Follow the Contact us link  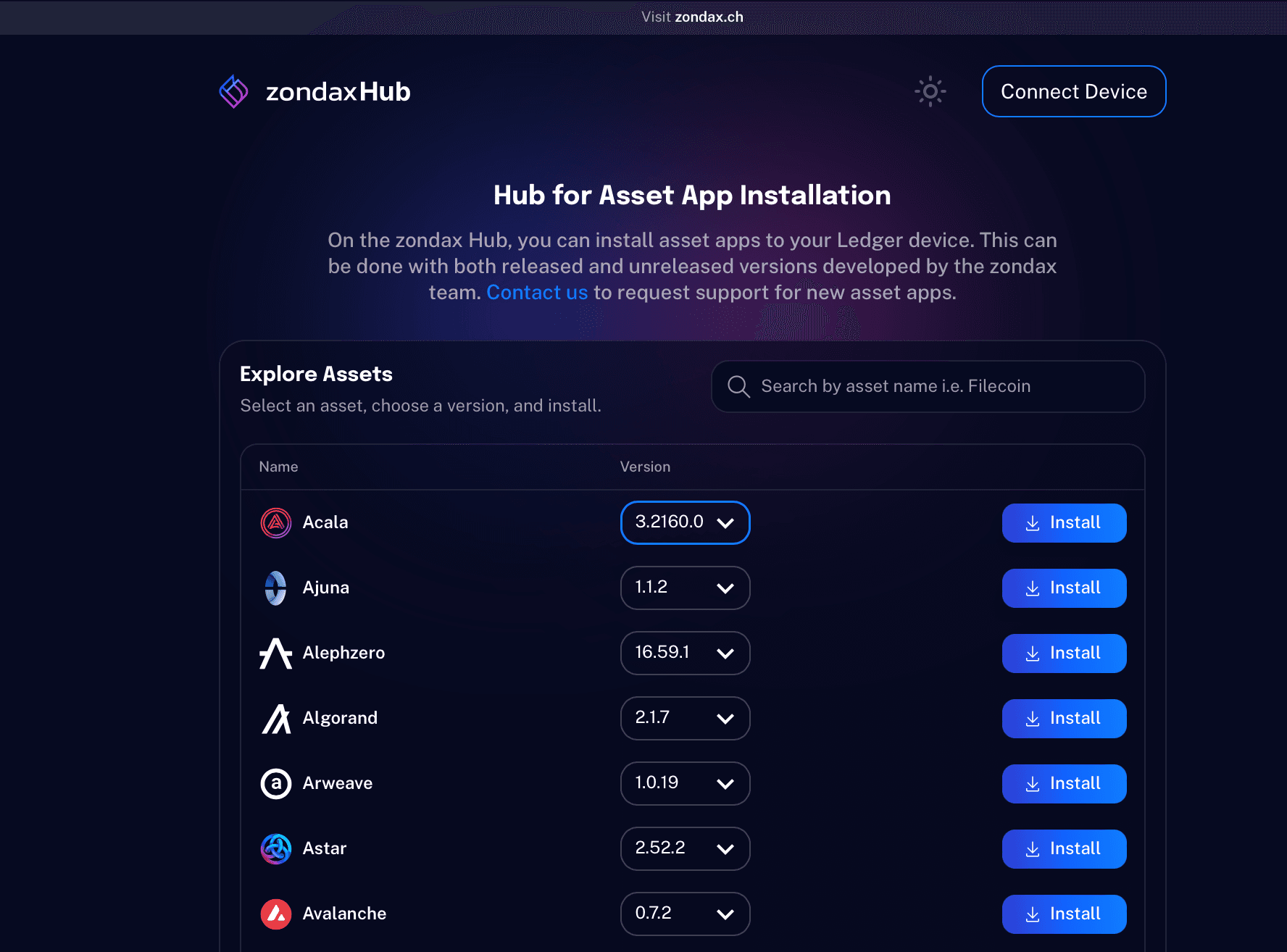(537, 293)
